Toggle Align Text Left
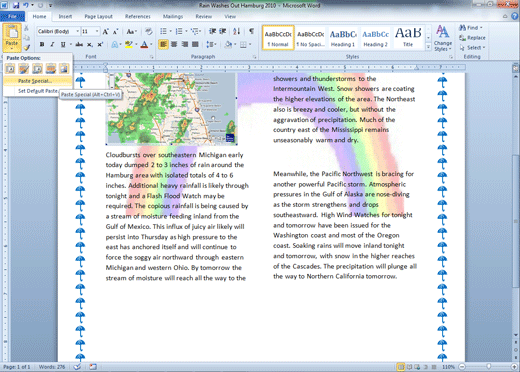This screenshot has height=372, width=520. [163, 44]
